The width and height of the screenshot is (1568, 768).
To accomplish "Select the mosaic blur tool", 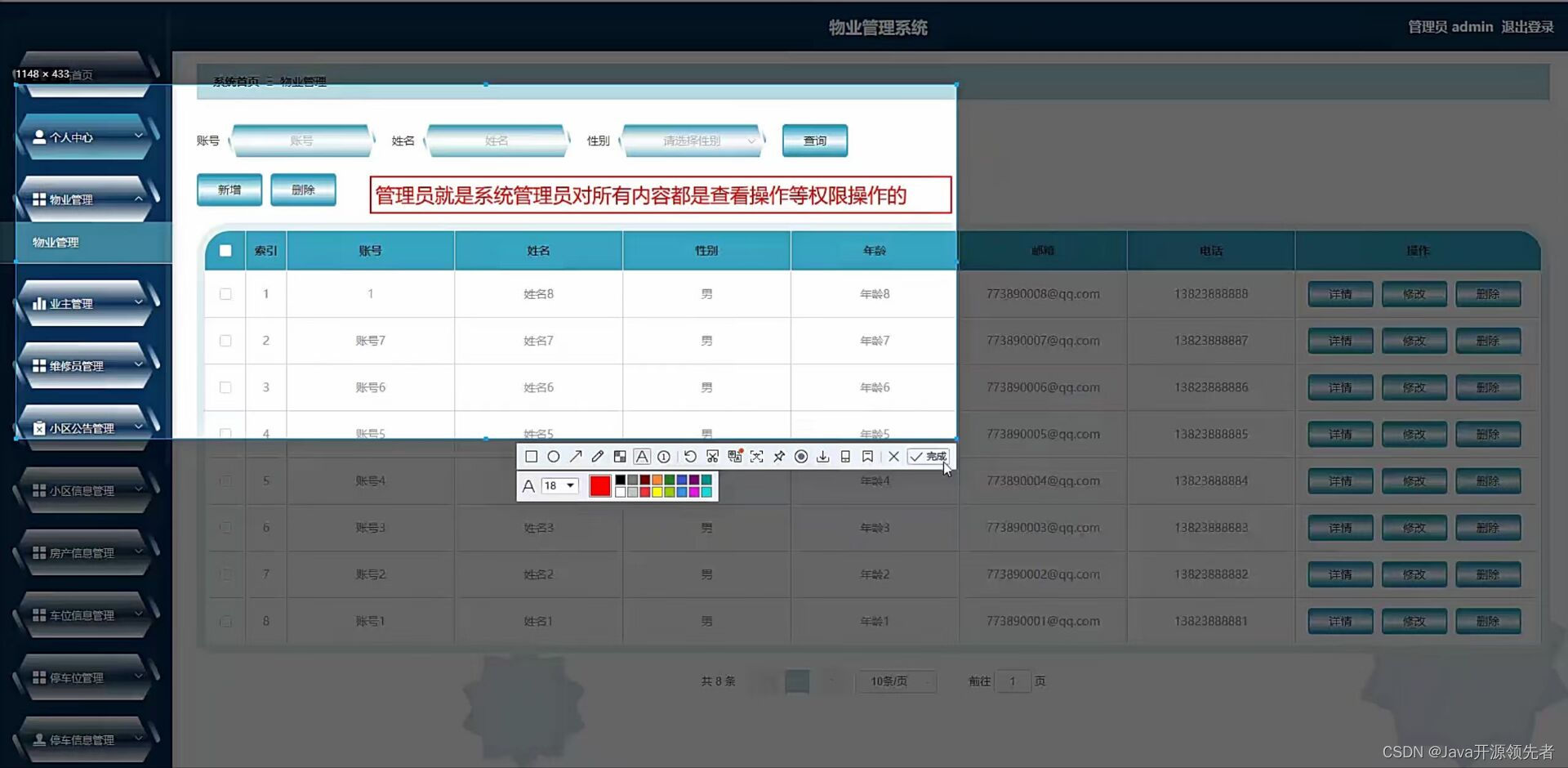I will [x=620, y=456].
